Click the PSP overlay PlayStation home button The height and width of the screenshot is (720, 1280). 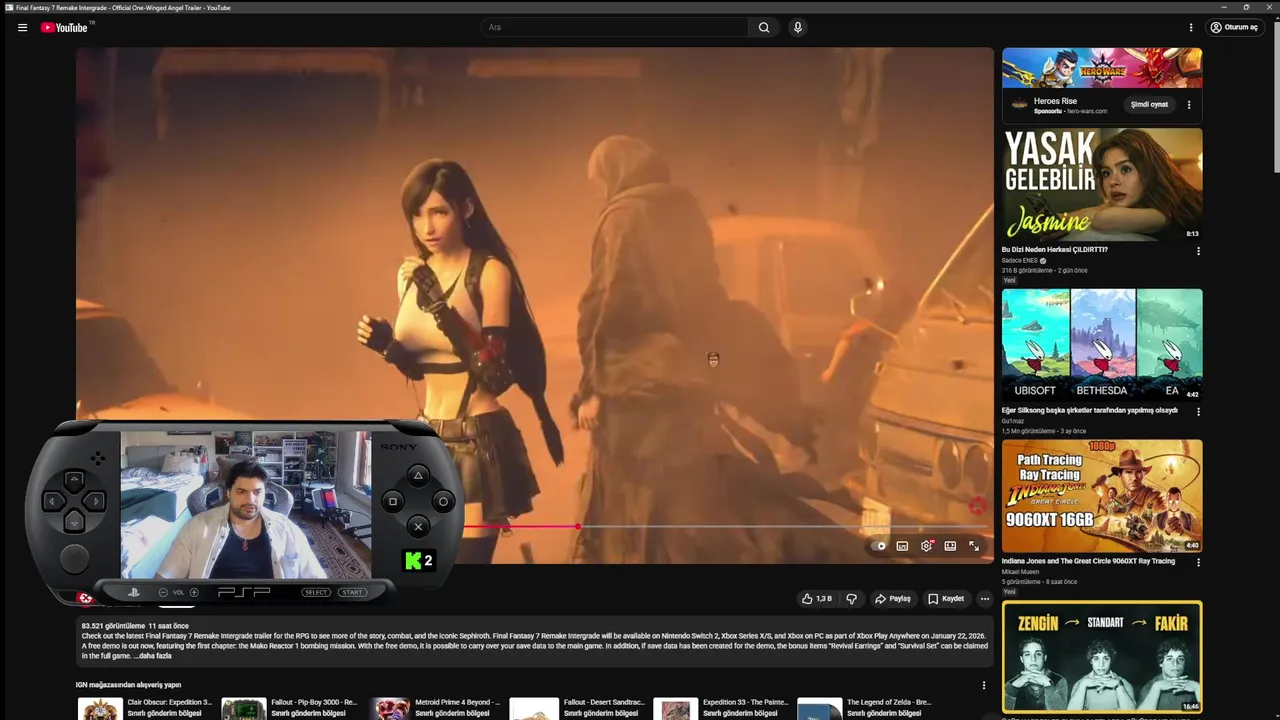[x=133, y=592]
